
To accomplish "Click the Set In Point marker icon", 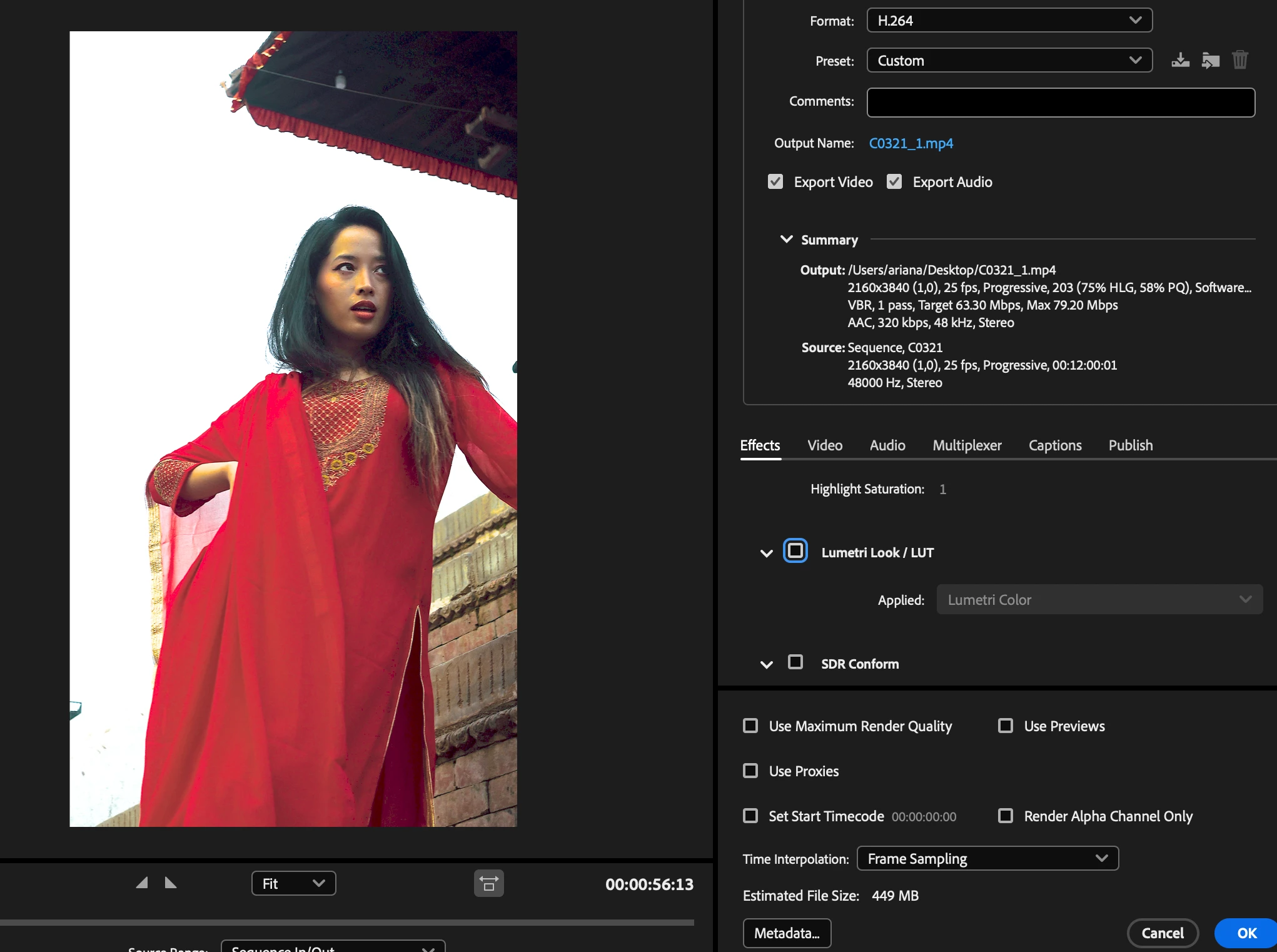I will pyautogui.click(x=142, y=883).
